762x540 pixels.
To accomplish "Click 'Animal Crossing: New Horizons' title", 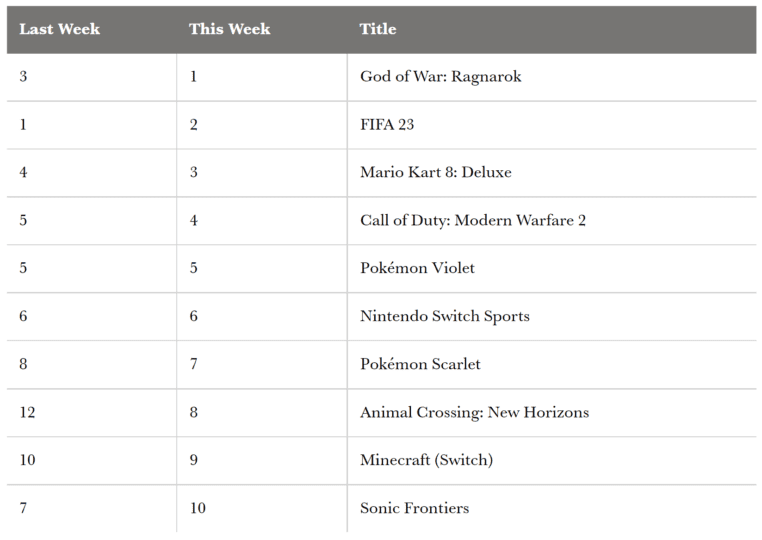I will pos(474,413).
